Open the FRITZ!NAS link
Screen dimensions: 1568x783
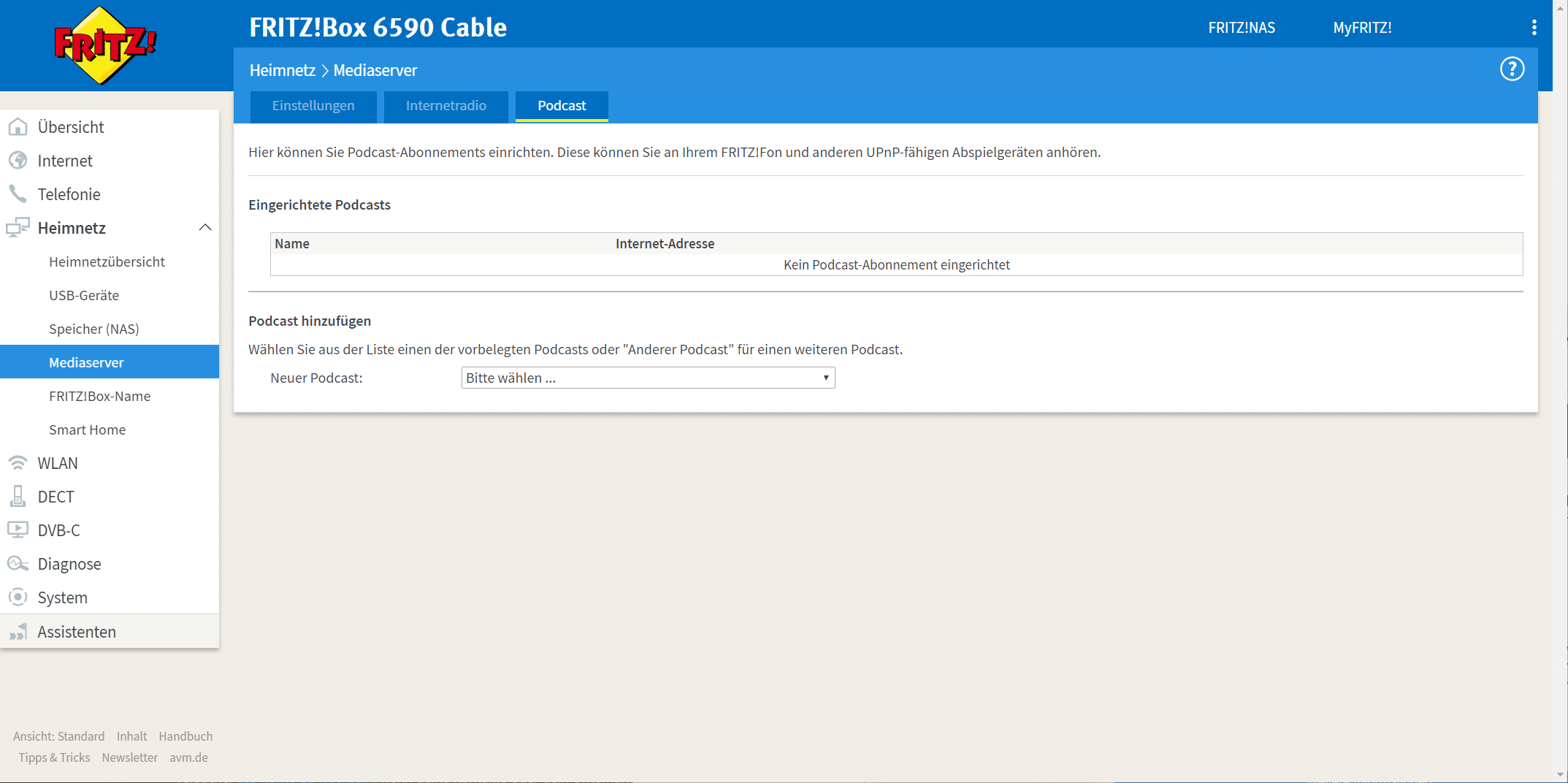1241,28
